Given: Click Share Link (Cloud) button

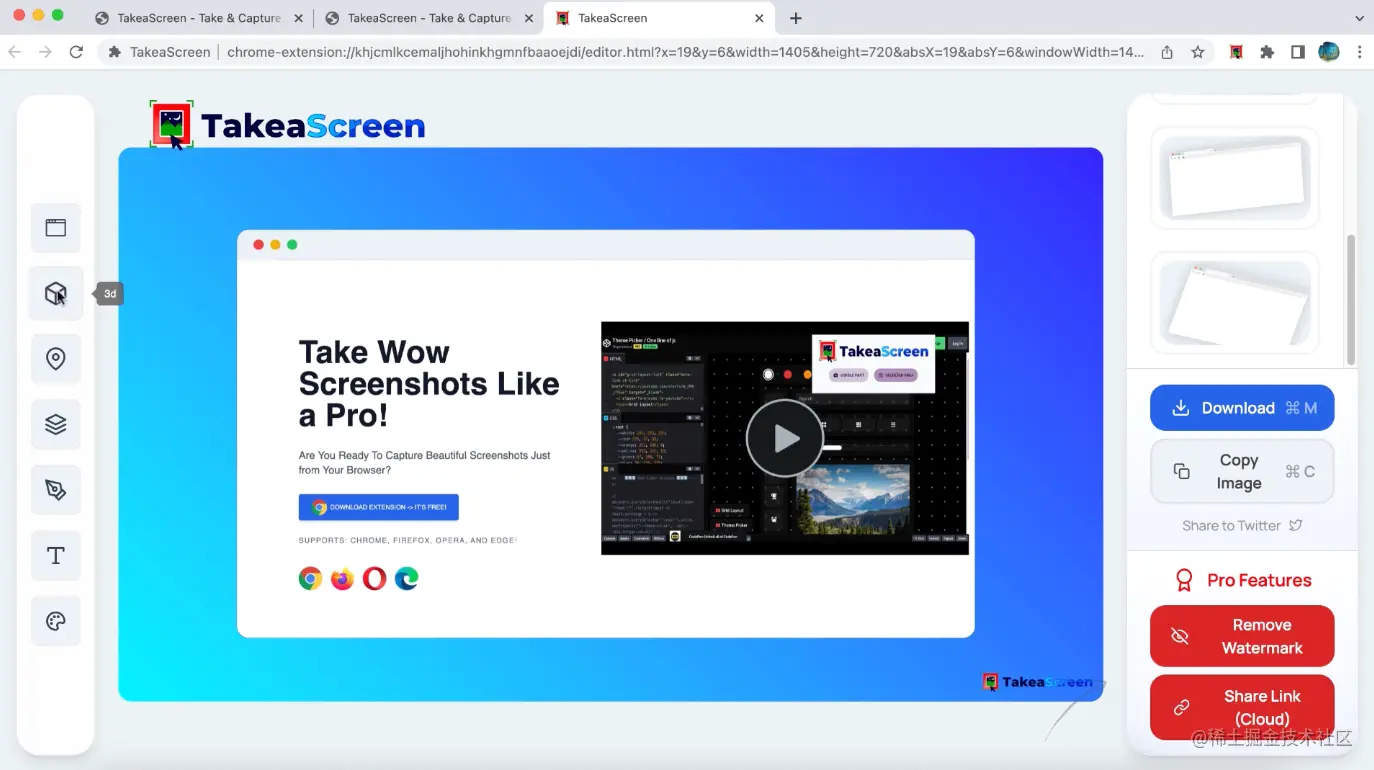Looking at the screenshot, I should 1242,707.
